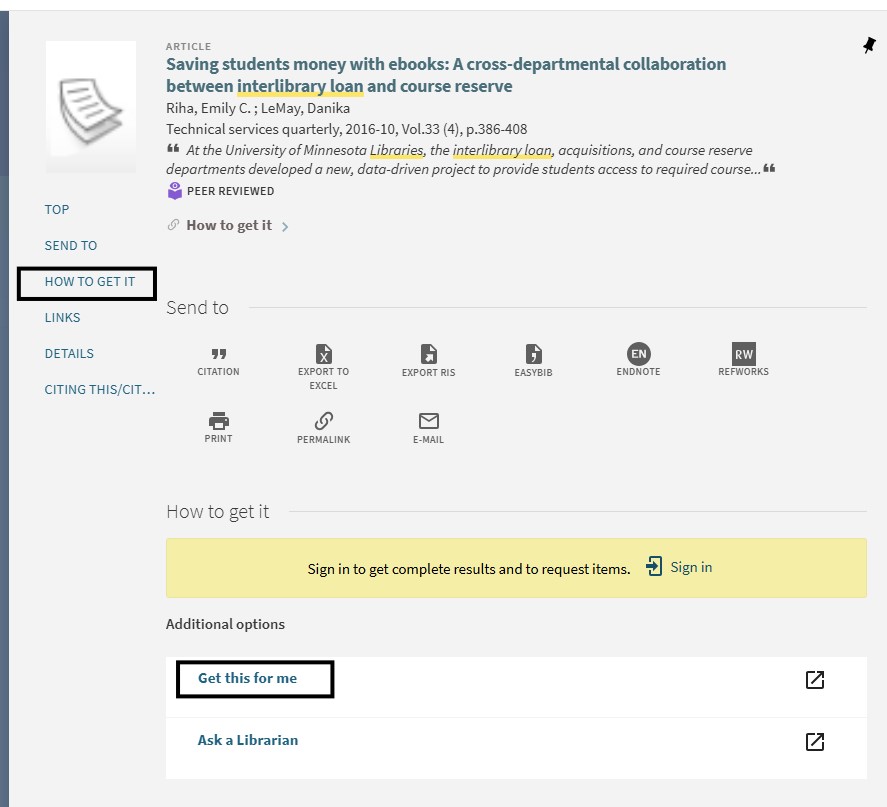This screenshot has height=807, width=887.
Task: Click Sign in link in yellow banner
Action: [691, 567]
